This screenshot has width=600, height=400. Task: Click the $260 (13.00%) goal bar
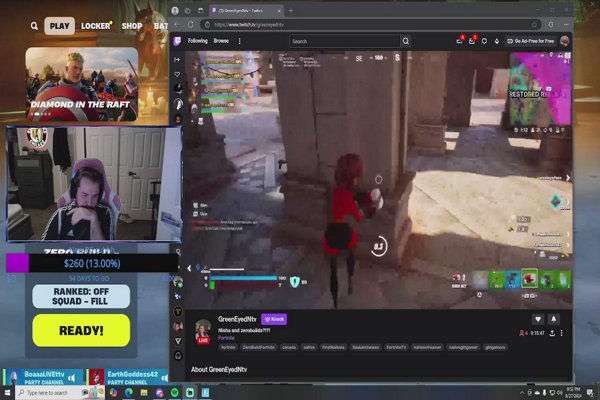click(92, 263)
